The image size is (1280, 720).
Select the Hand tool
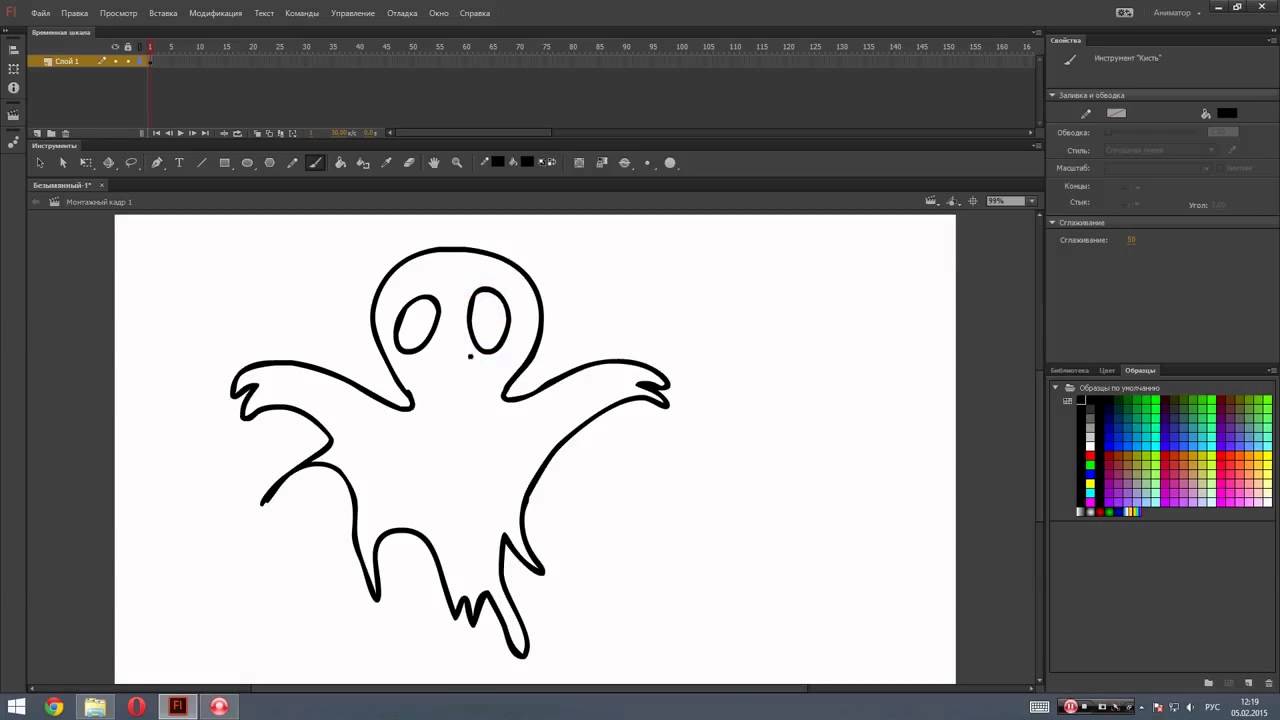(434, 163)
